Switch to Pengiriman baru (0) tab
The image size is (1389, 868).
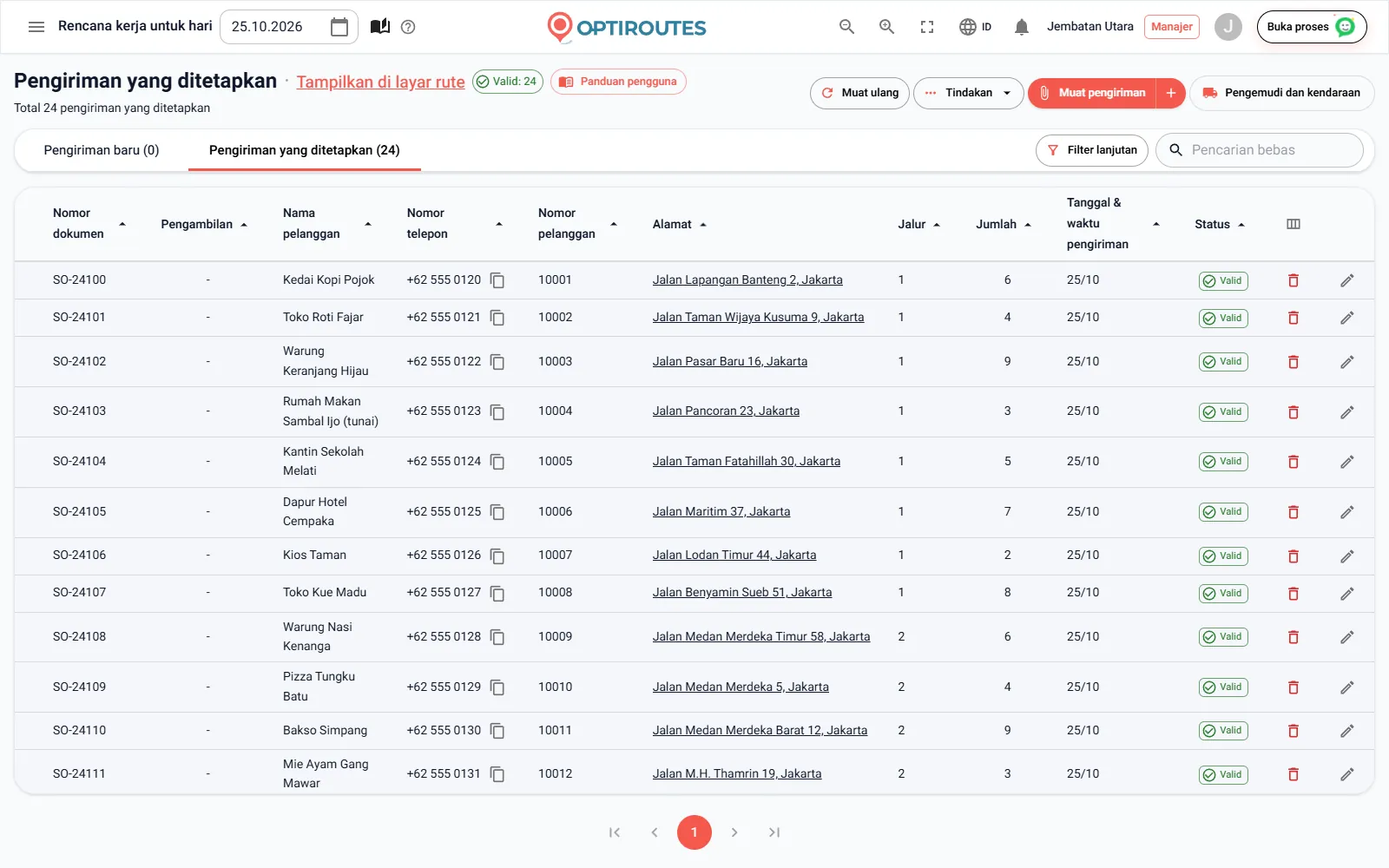pos(102,150)
